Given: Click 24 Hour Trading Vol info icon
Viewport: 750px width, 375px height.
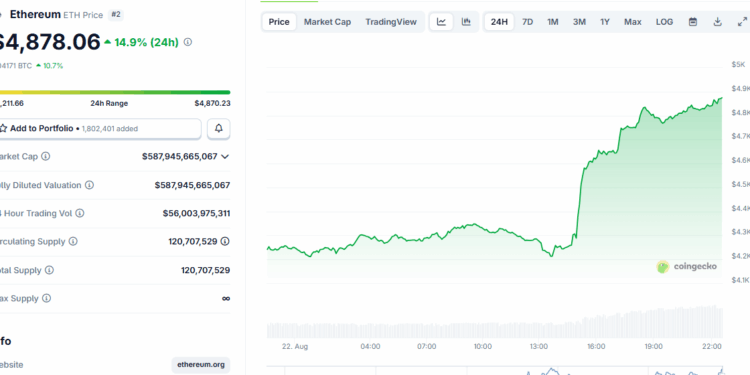Looking at the screenshot, I should click(80, 213).
